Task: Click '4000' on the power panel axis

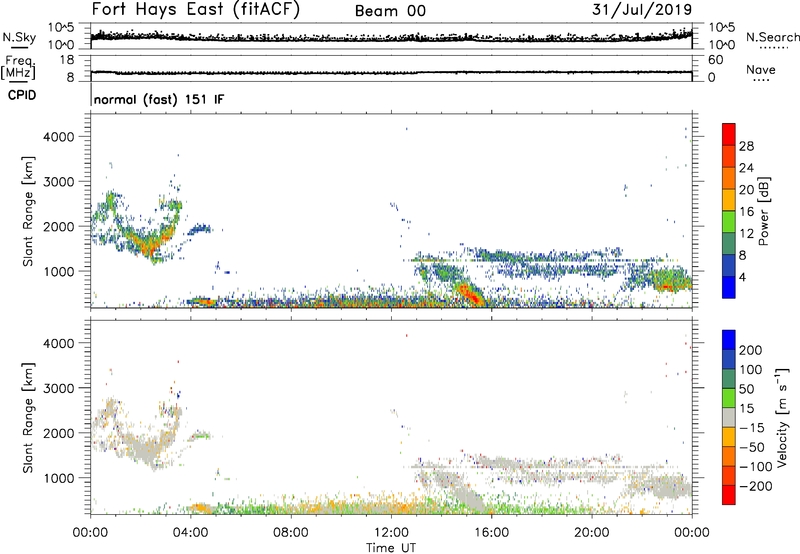Action: pos(59,137)
